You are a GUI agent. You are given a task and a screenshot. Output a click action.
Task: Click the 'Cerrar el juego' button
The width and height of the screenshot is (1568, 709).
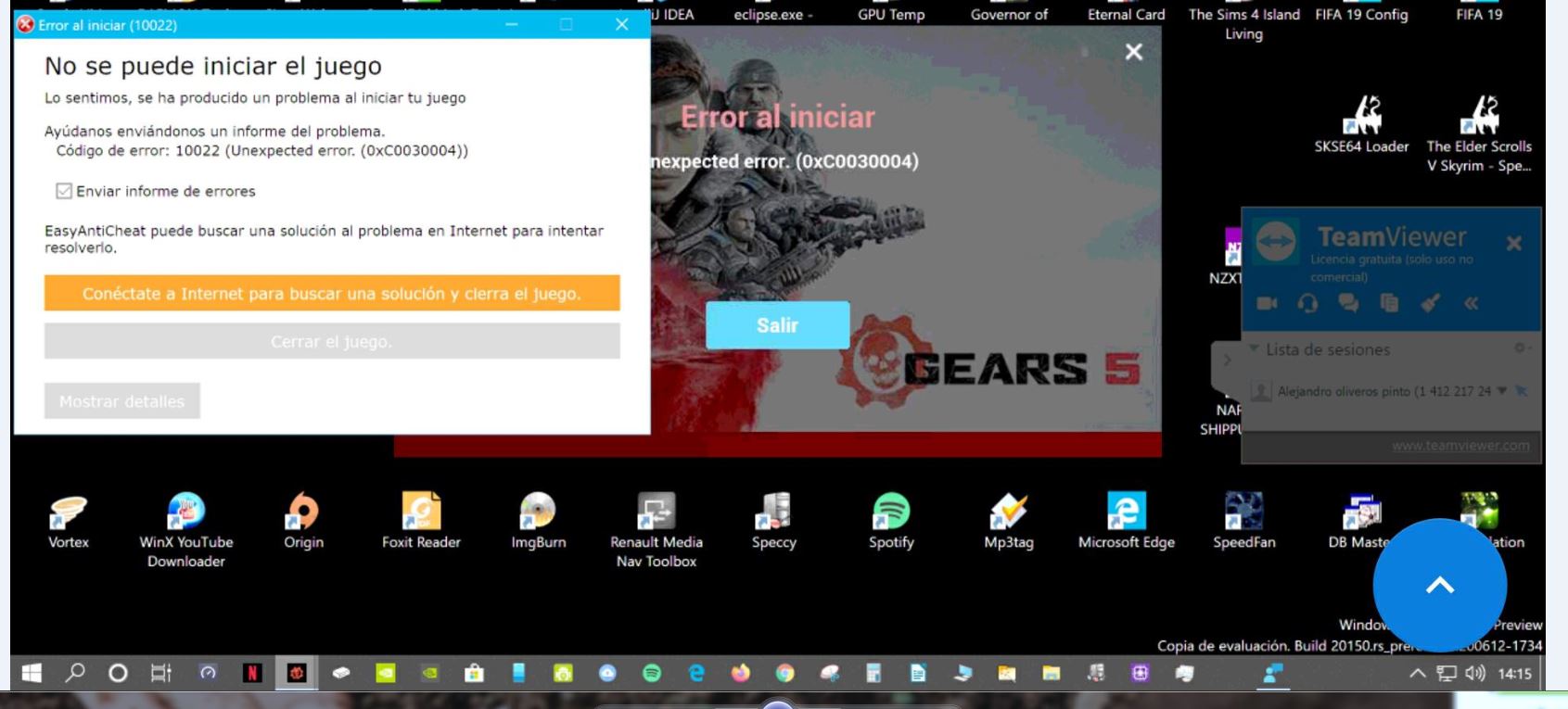pyautogui.click(x=332, y=341)
